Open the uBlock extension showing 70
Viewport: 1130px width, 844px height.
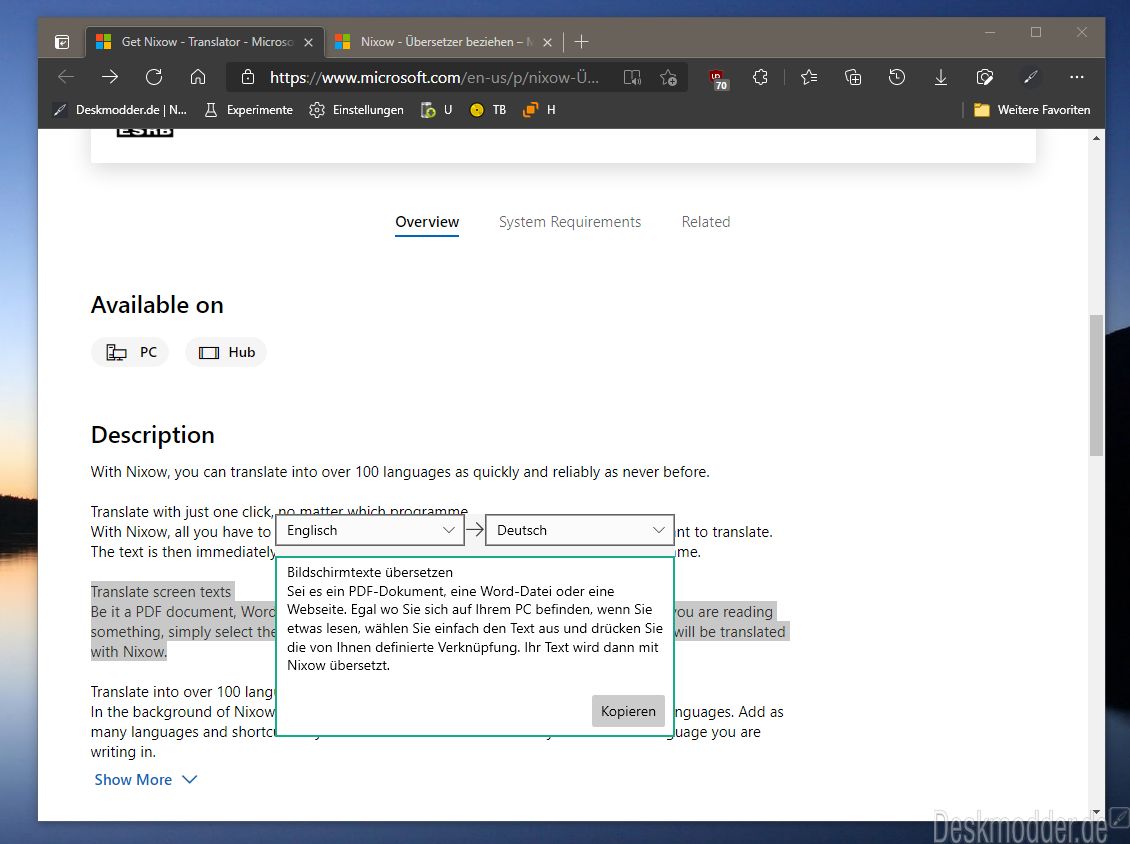[719, 79]
